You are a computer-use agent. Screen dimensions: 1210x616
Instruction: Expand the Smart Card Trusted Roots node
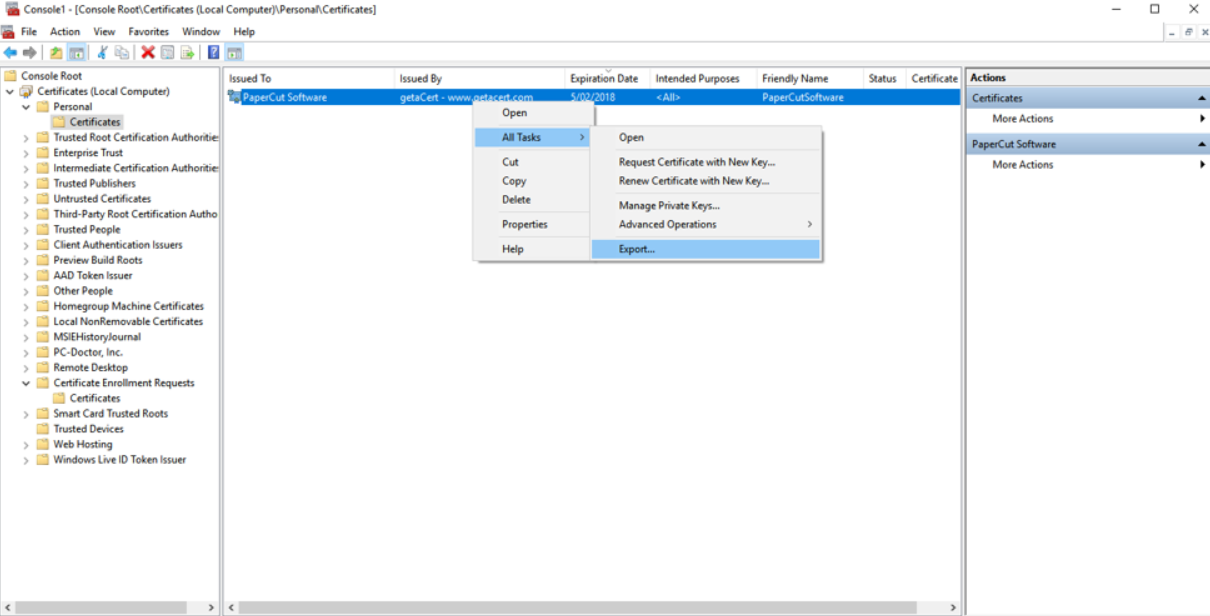(x=26, y=414)
